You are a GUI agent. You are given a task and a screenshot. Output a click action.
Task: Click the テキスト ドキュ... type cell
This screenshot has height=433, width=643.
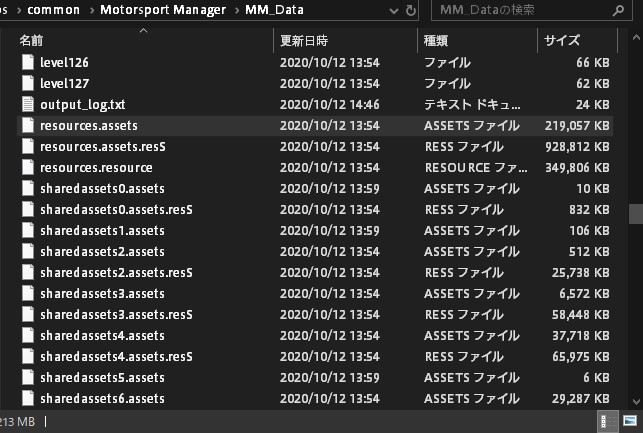pyautogui.click(x=472, y=105)
